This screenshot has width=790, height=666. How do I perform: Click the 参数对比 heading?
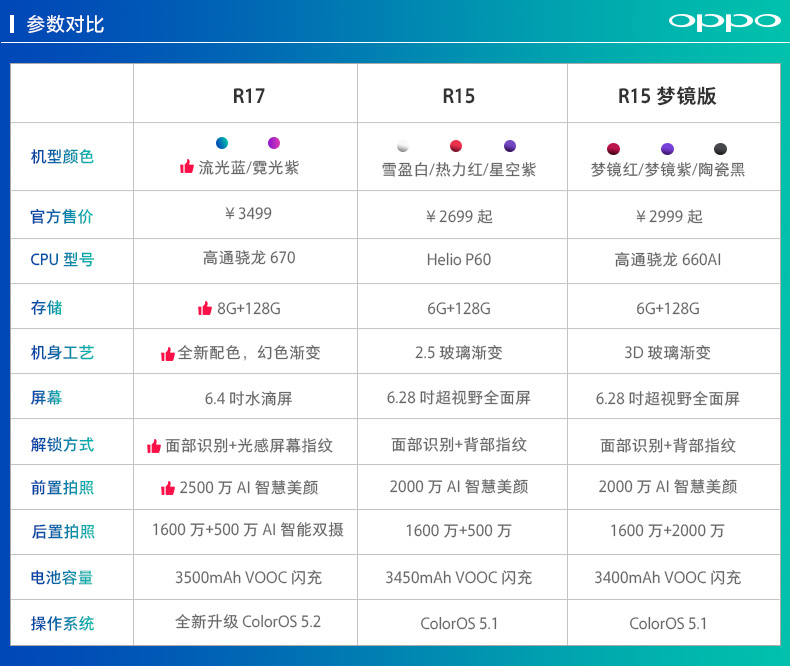pos(65,24)
